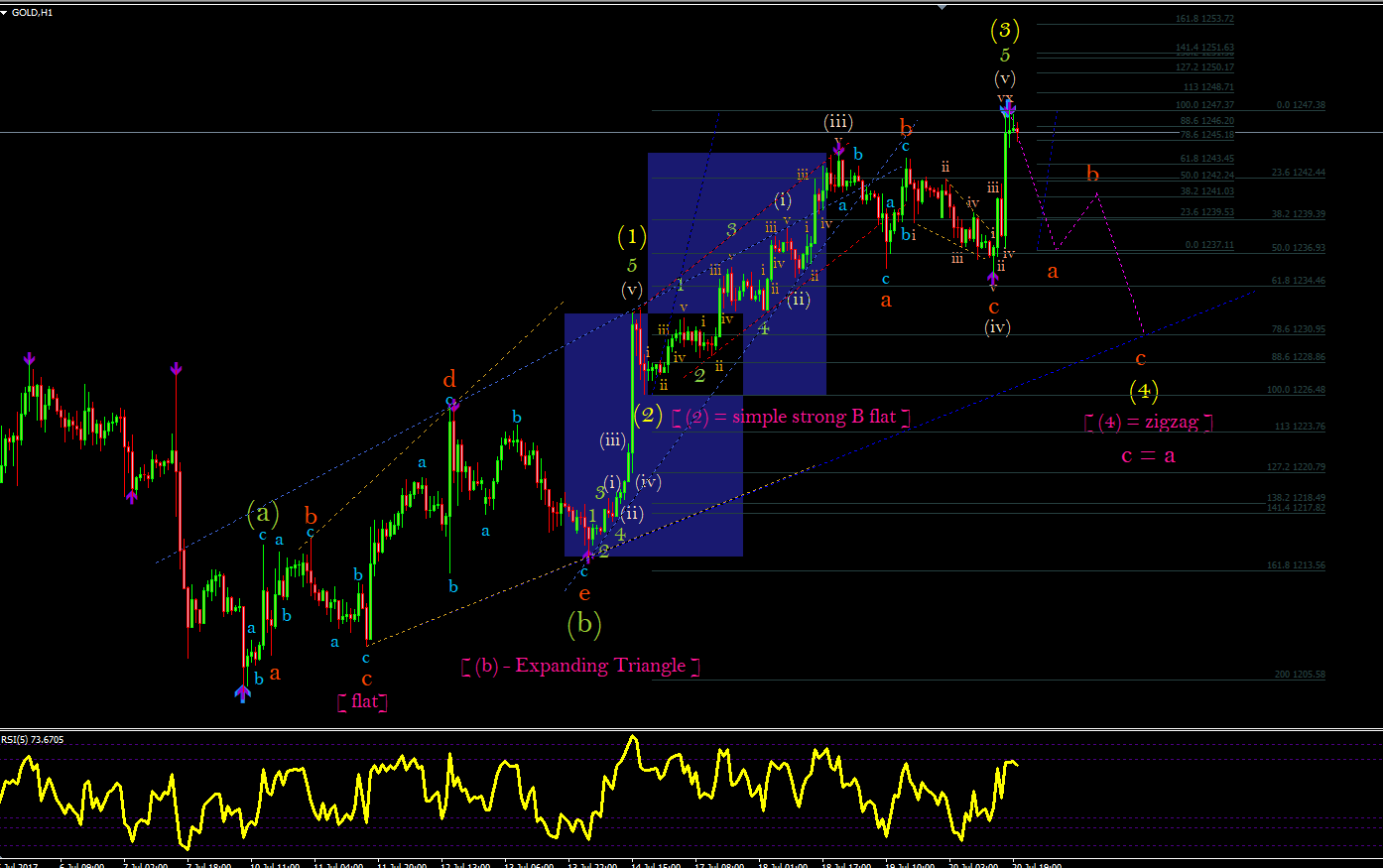Click the purple arrow above wave (iii) peak
This screenshot has width=1383, height=868.
pyautogui.click(x=838, y=151)
